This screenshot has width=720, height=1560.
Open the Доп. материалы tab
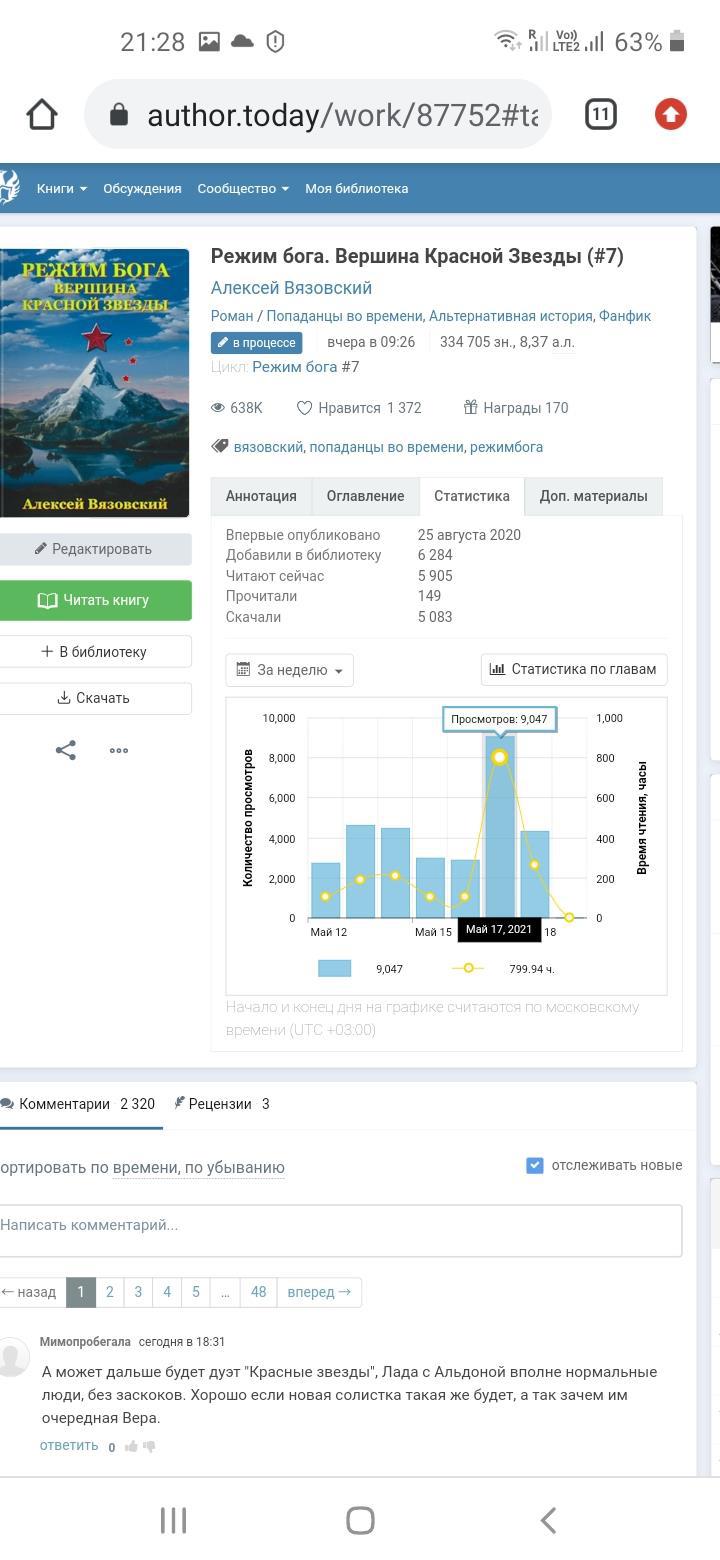click(x=593, y=496)
